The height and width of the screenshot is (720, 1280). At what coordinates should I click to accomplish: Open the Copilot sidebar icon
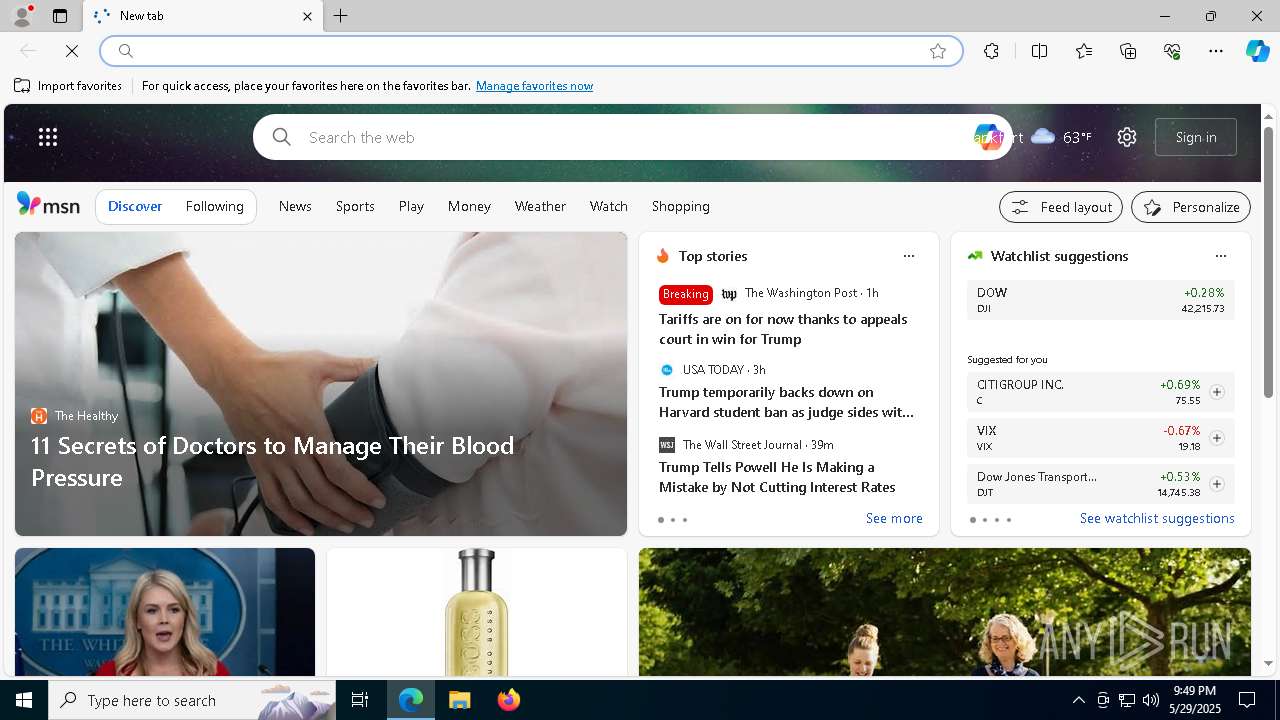pos(1257,51)
